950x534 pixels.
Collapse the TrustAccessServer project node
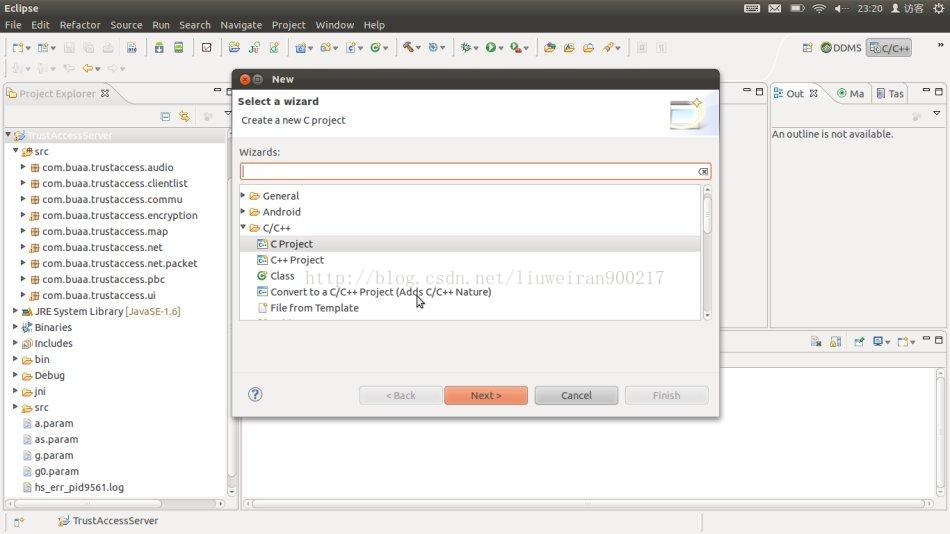[8, 135]
